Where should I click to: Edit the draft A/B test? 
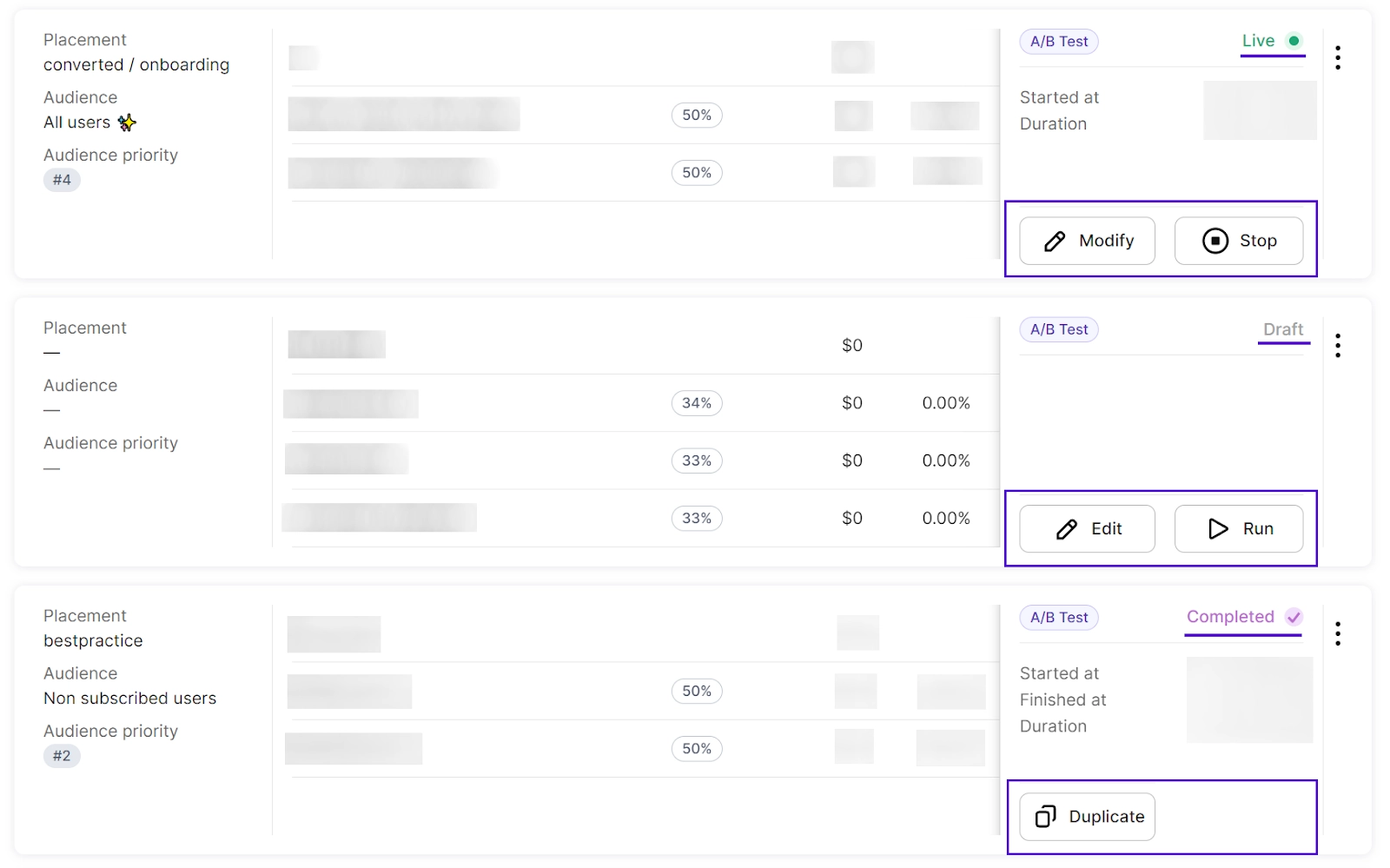(x=1087, y=528)
